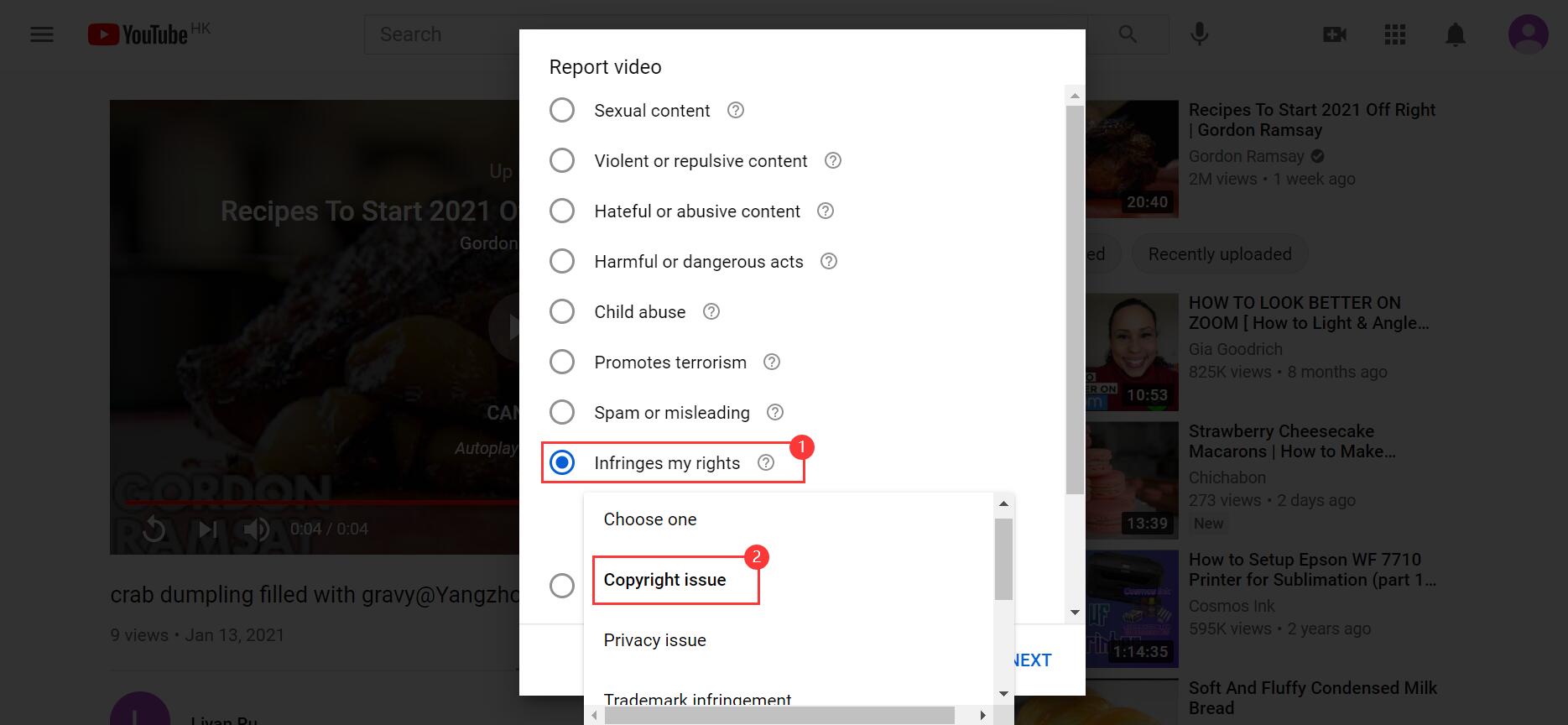The width and height of the screenshot is (1568, 725).
Task: Open 'HOW TO LOOK BETTER ON ZOOM' title
Action: pyautogui.click(x=1309, y=313)
